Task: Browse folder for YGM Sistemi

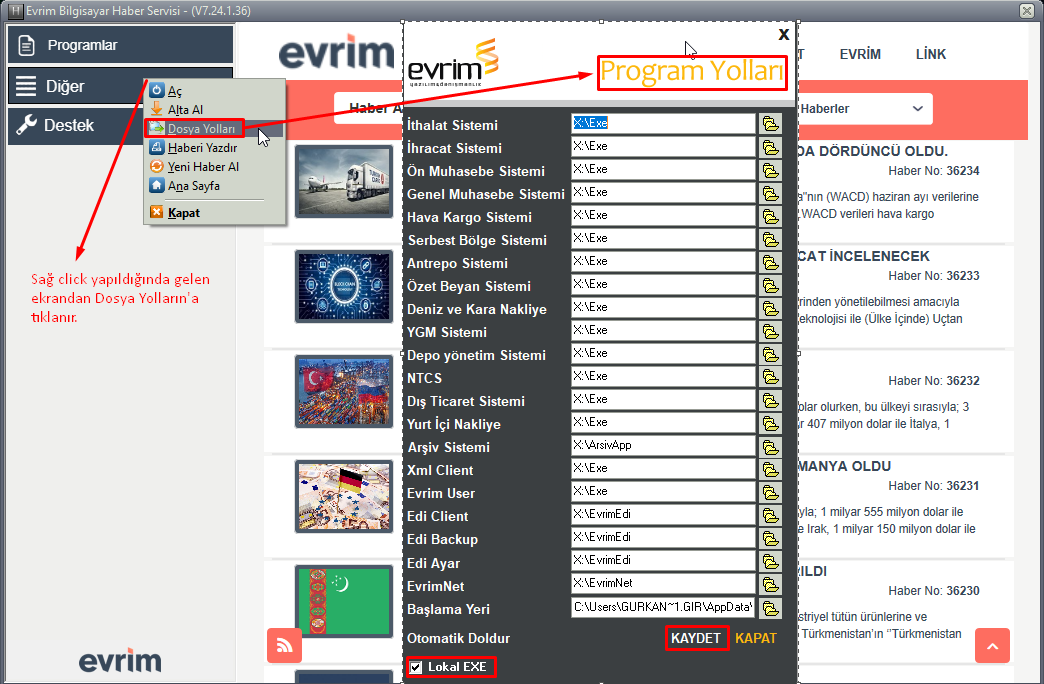Action: 770,331
